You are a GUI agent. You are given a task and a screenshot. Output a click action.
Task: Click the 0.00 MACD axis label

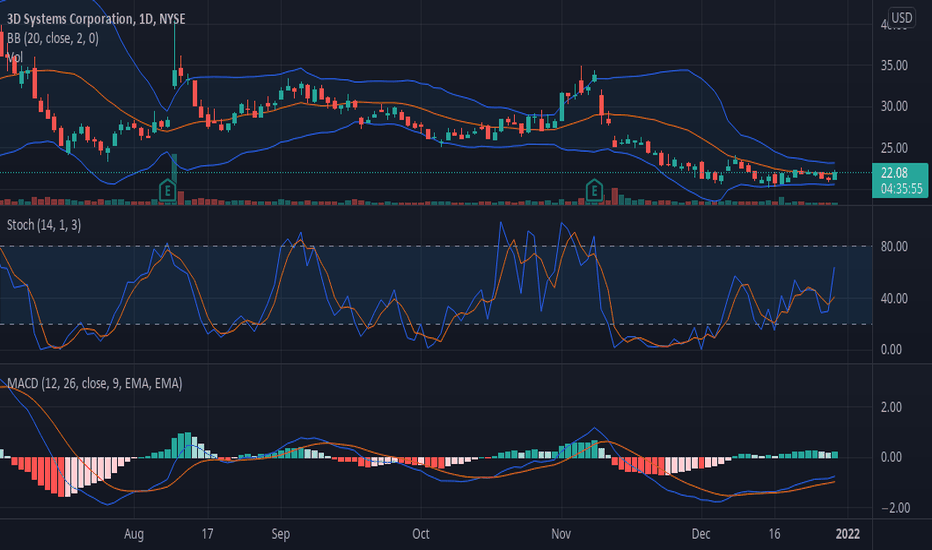[x=891, y=457]
